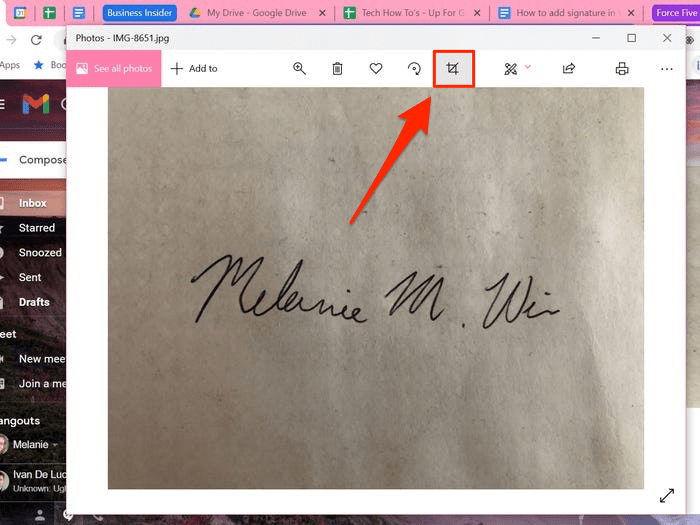The height and width of the screenshot is (525, 700).
Task: Reload the browser page
Action: 36,40
